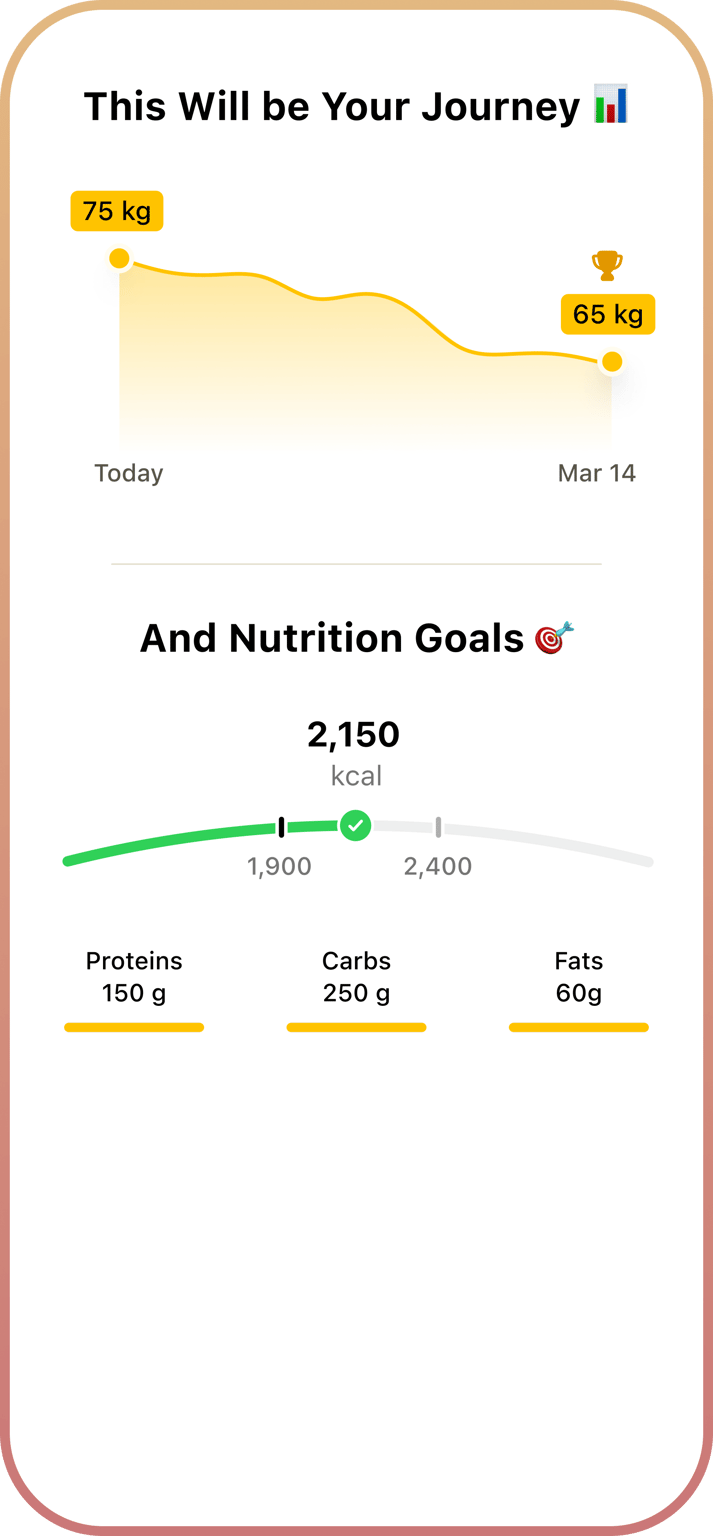Image resolution: width=713 pixels, height=1536 pixels.
Task: Select the starting weight point on the chart
Action: 119,258
